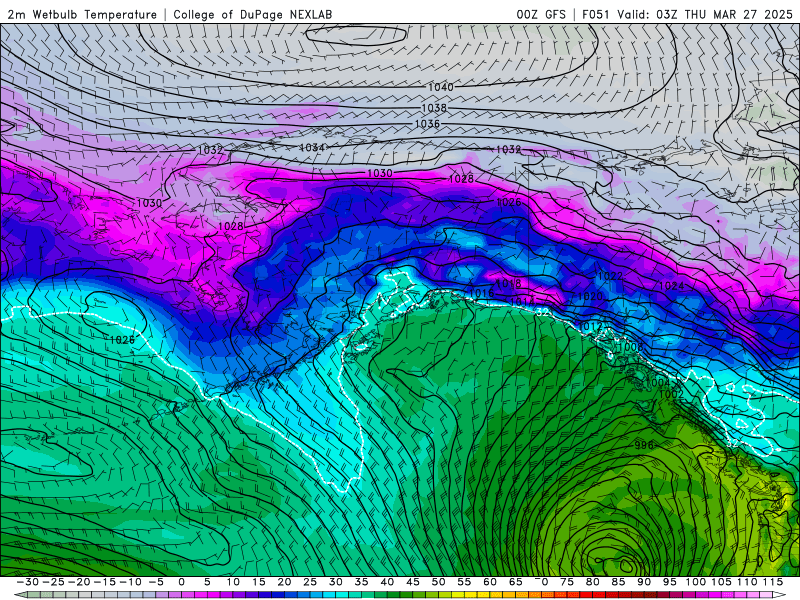
Task: Click the 105 degree legend value
Action: (x=721, y=582)
